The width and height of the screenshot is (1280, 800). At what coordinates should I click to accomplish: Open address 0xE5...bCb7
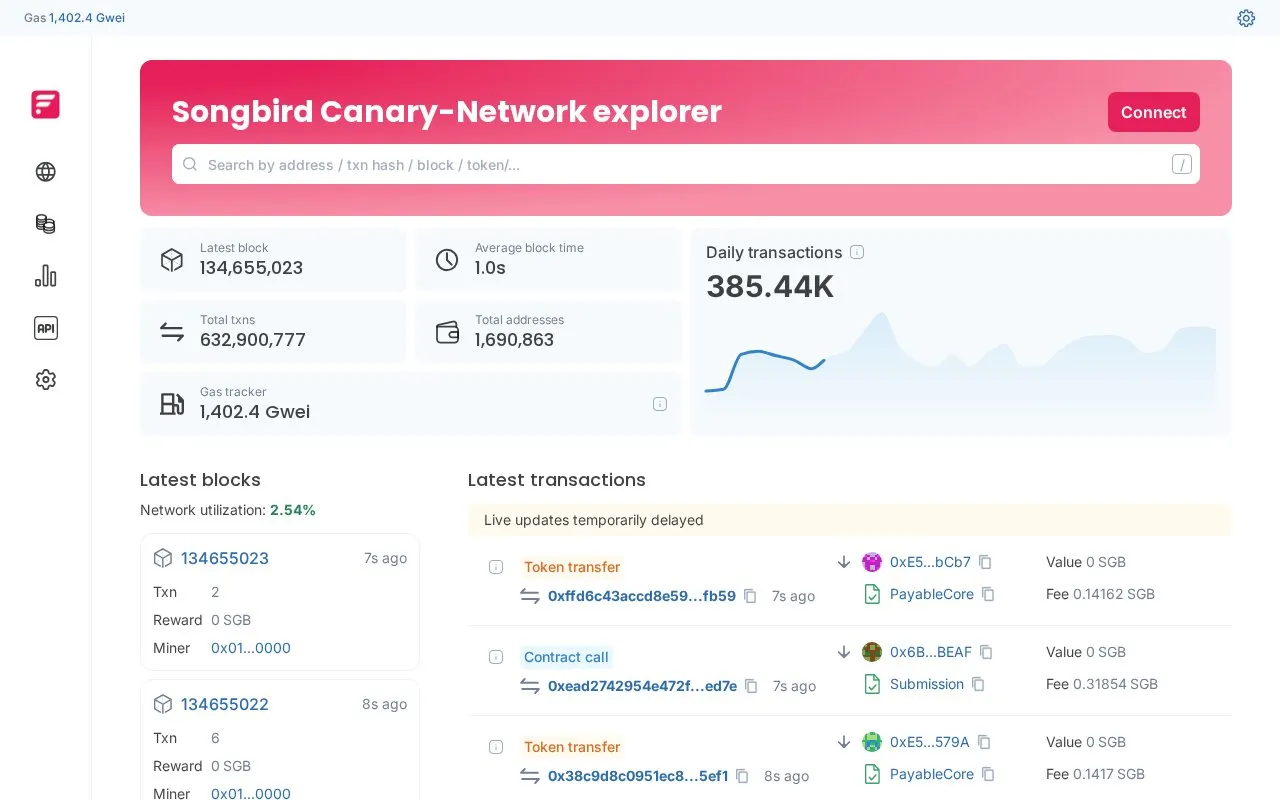(x=930, y=562)
